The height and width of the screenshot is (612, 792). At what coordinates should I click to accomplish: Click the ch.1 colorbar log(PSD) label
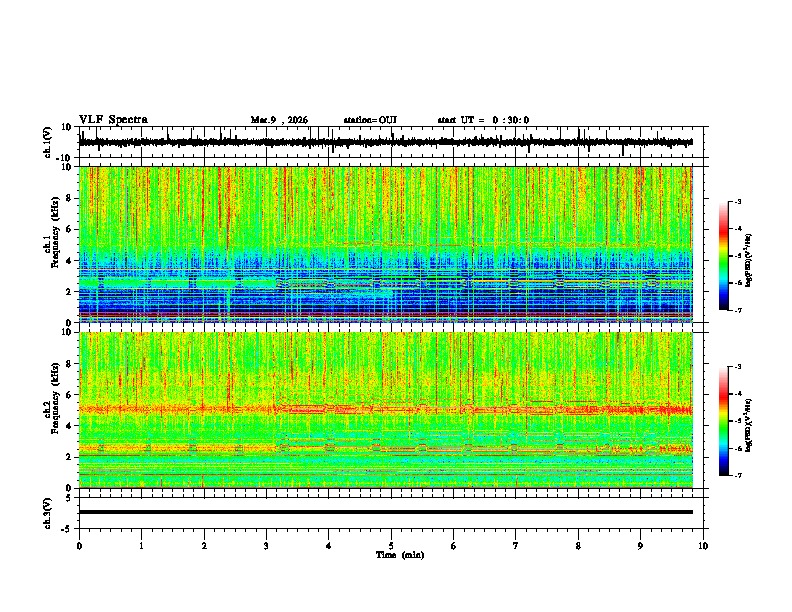(x=748, y=260)
